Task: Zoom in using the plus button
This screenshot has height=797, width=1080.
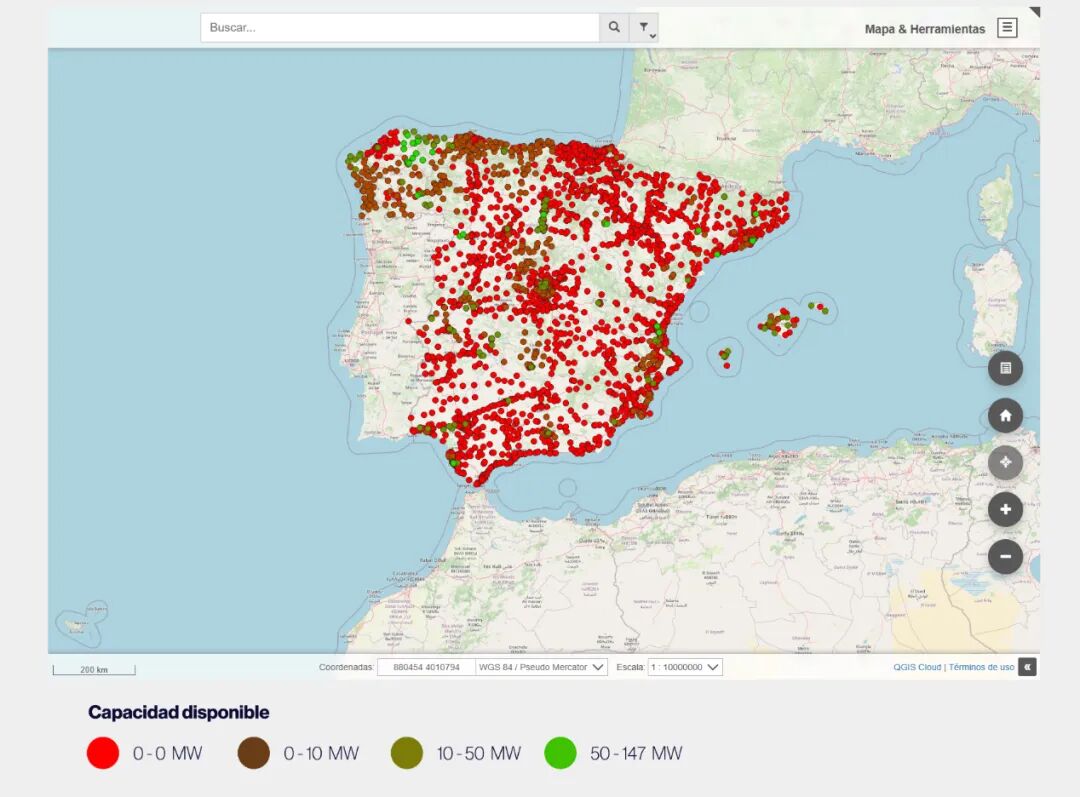Action: coord(1005,509)
